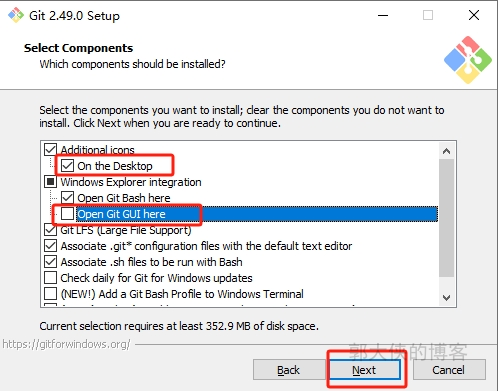498x391 pixels.
Task: Click the Git icon in the title bar
Action: [16, 15]
